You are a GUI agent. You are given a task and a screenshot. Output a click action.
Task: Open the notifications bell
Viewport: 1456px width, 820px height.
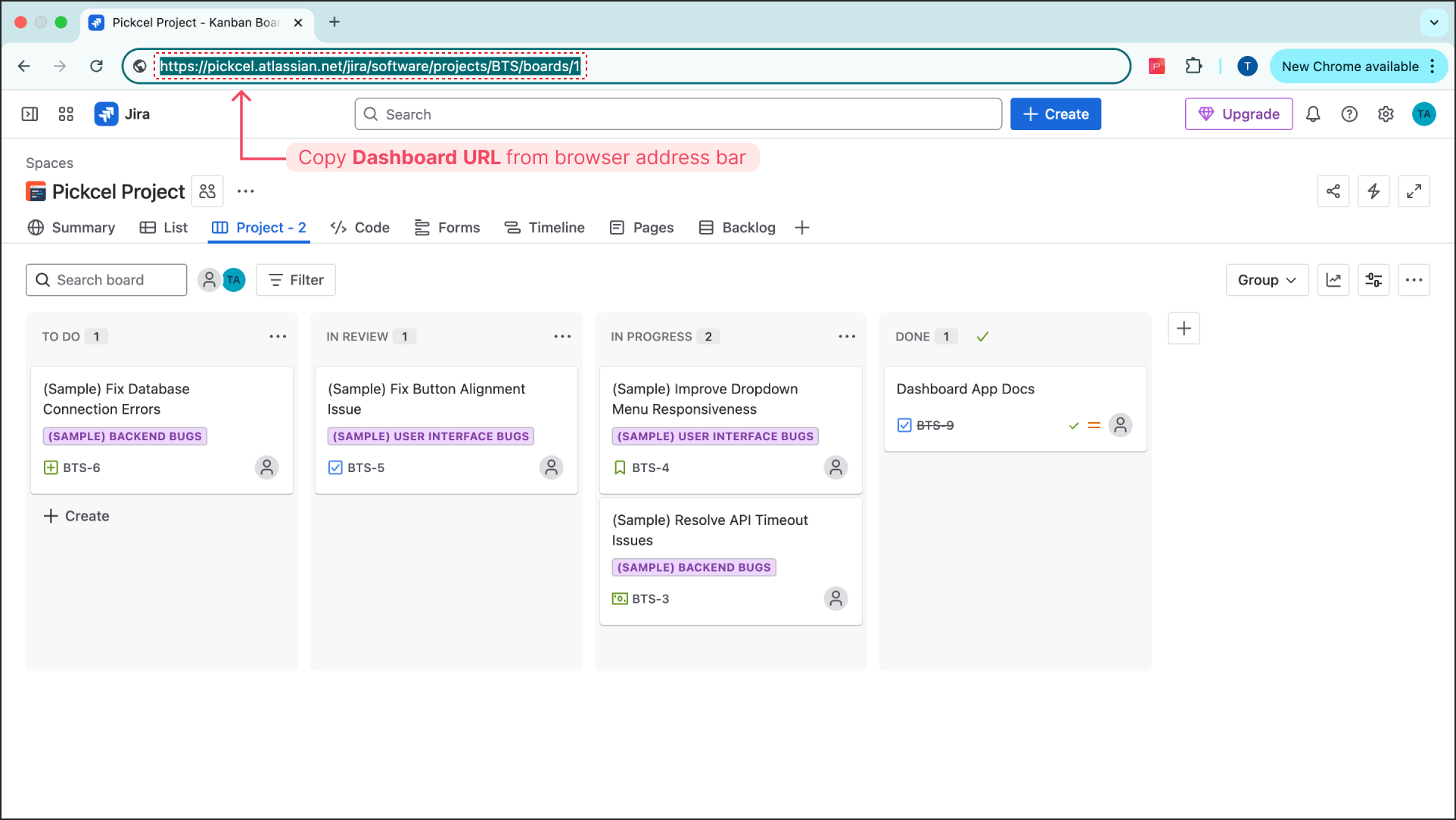(1313, 113)
